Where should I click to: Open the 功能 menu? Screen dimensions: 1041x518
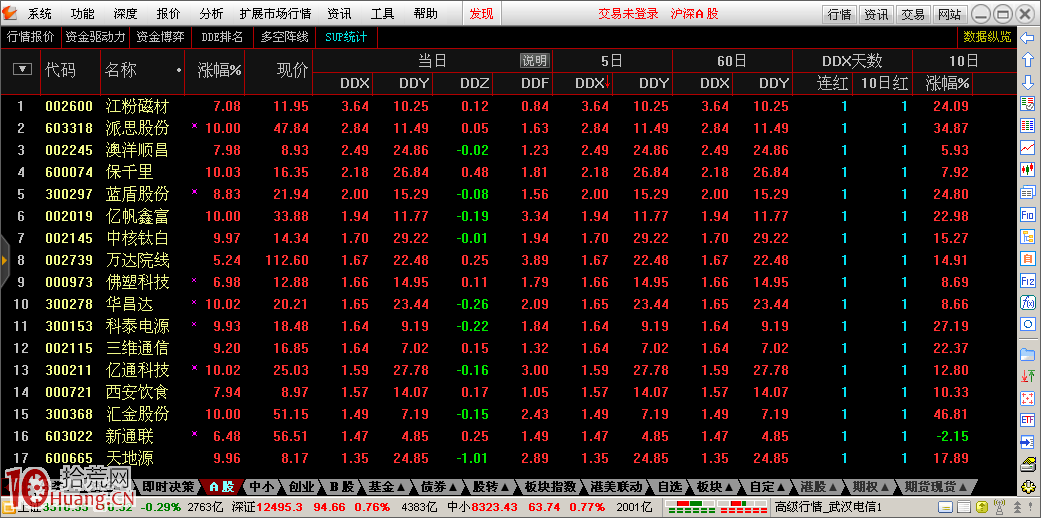pyautogui.click(x=82, y=13)
